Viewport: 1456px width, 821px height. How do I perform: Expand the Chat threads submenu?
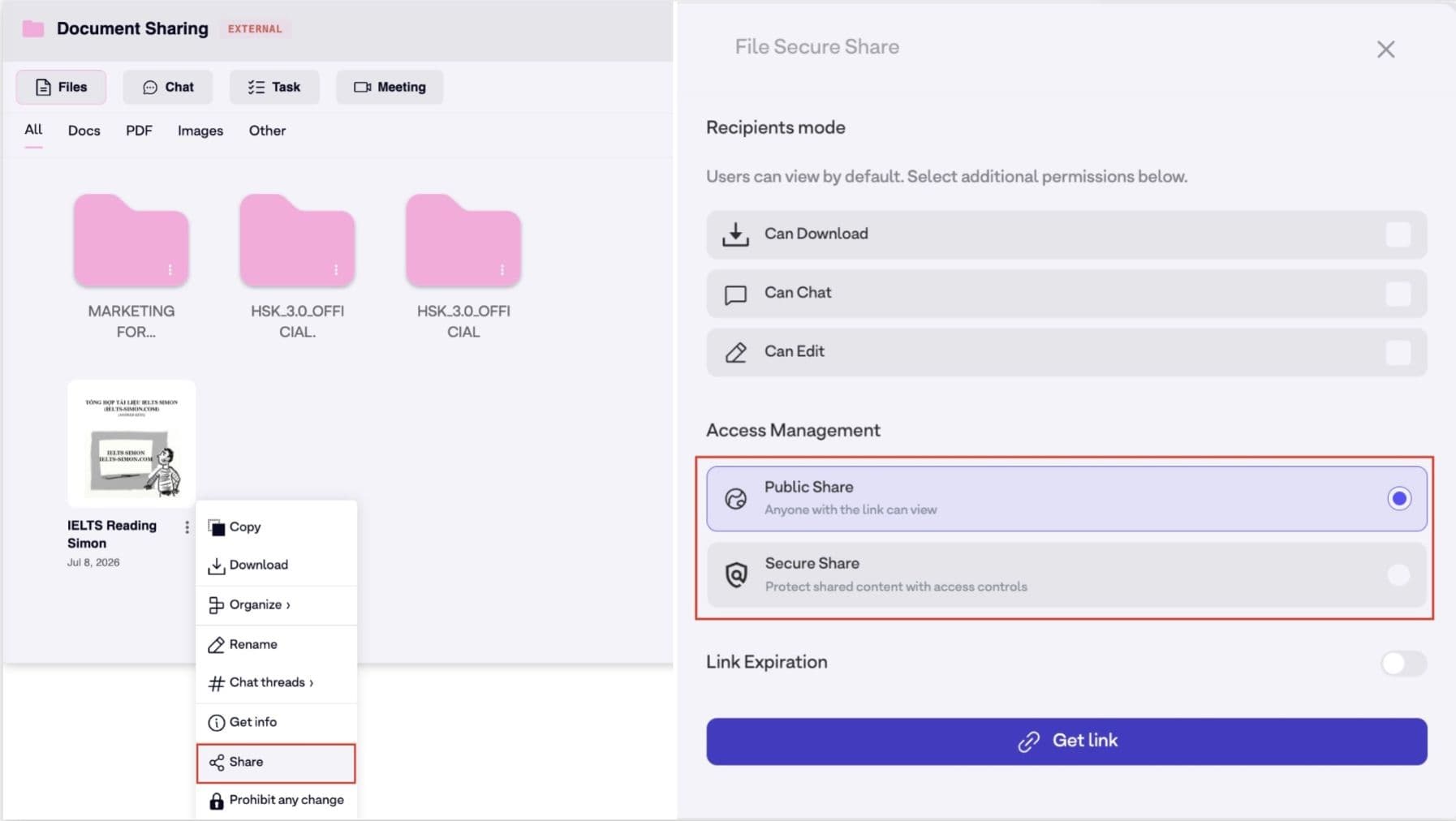point(276,682)
